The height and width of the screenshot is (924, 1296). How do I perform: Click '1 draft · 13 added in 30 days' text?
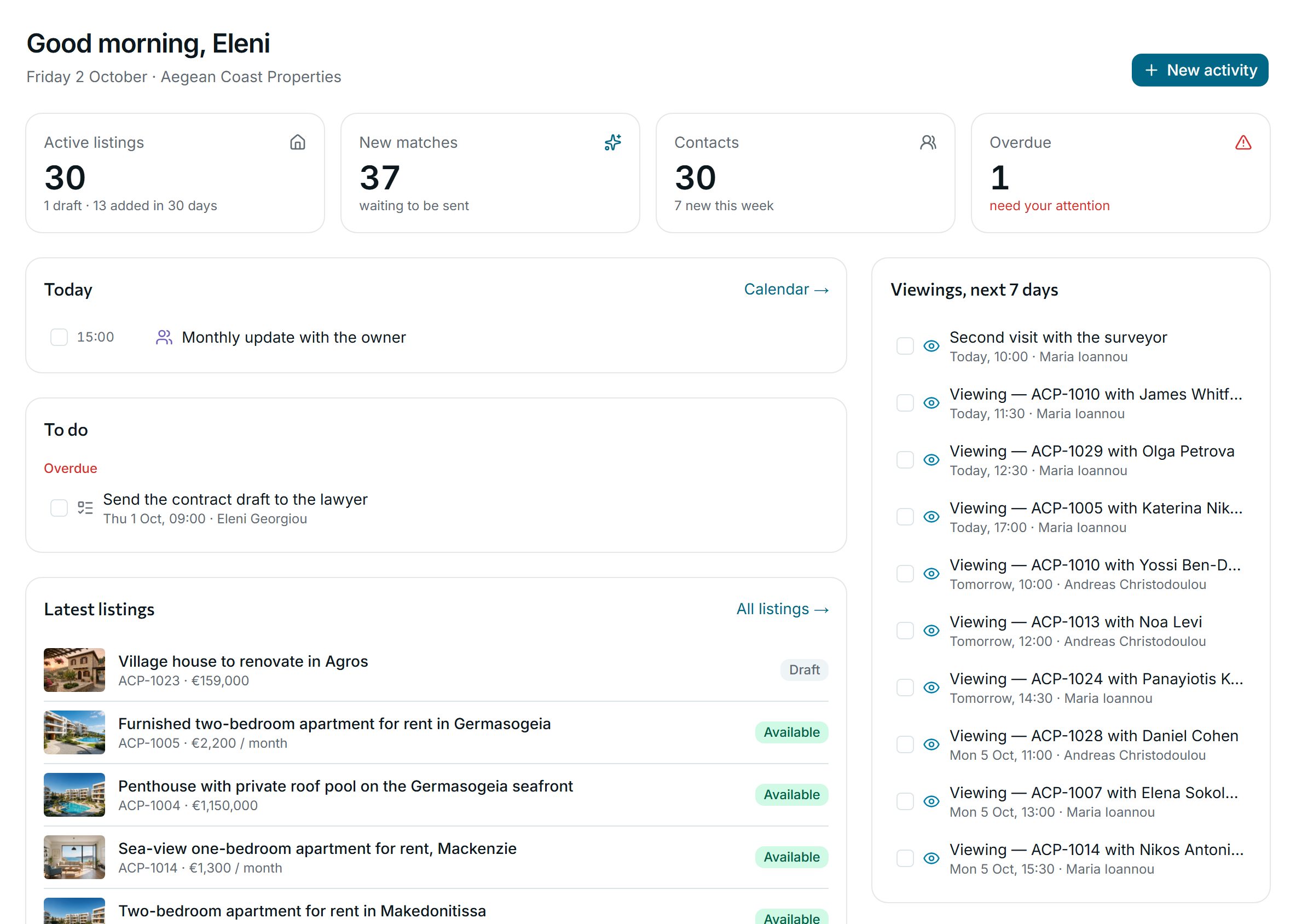tap(130, 206)
